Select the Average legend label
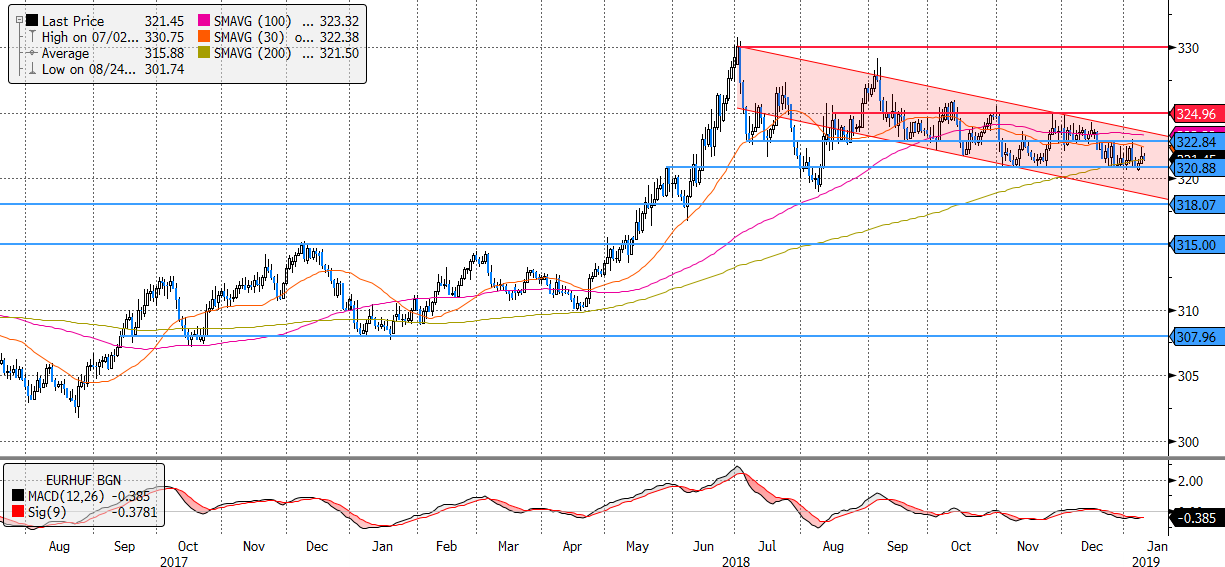 point(66,53)
